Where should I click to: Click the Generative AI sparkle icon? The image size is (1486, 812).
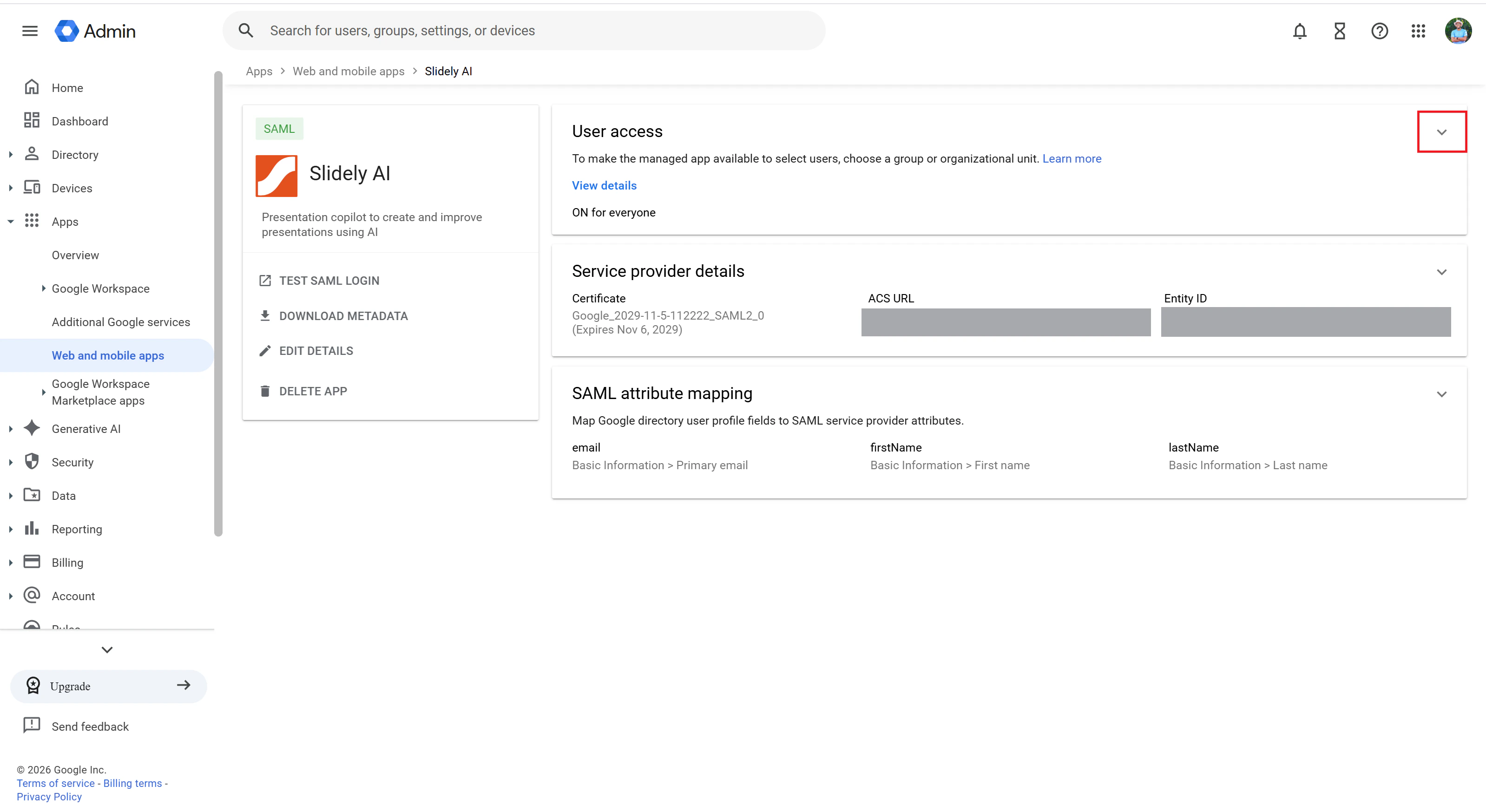click(x=32, y=428)
